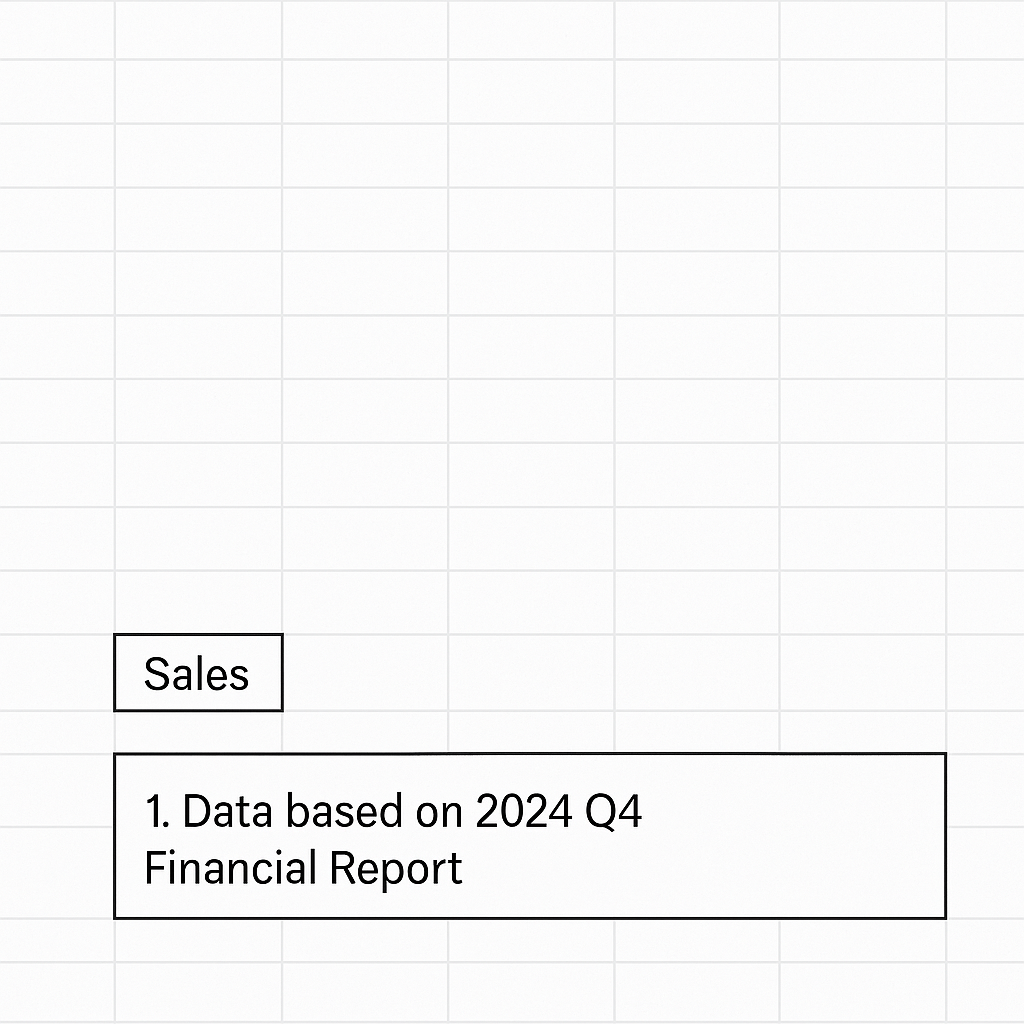Viewport: 1024px width, 1024px height.
Task: Click the empty cell directly below the note box
Action: coord(198,940)
